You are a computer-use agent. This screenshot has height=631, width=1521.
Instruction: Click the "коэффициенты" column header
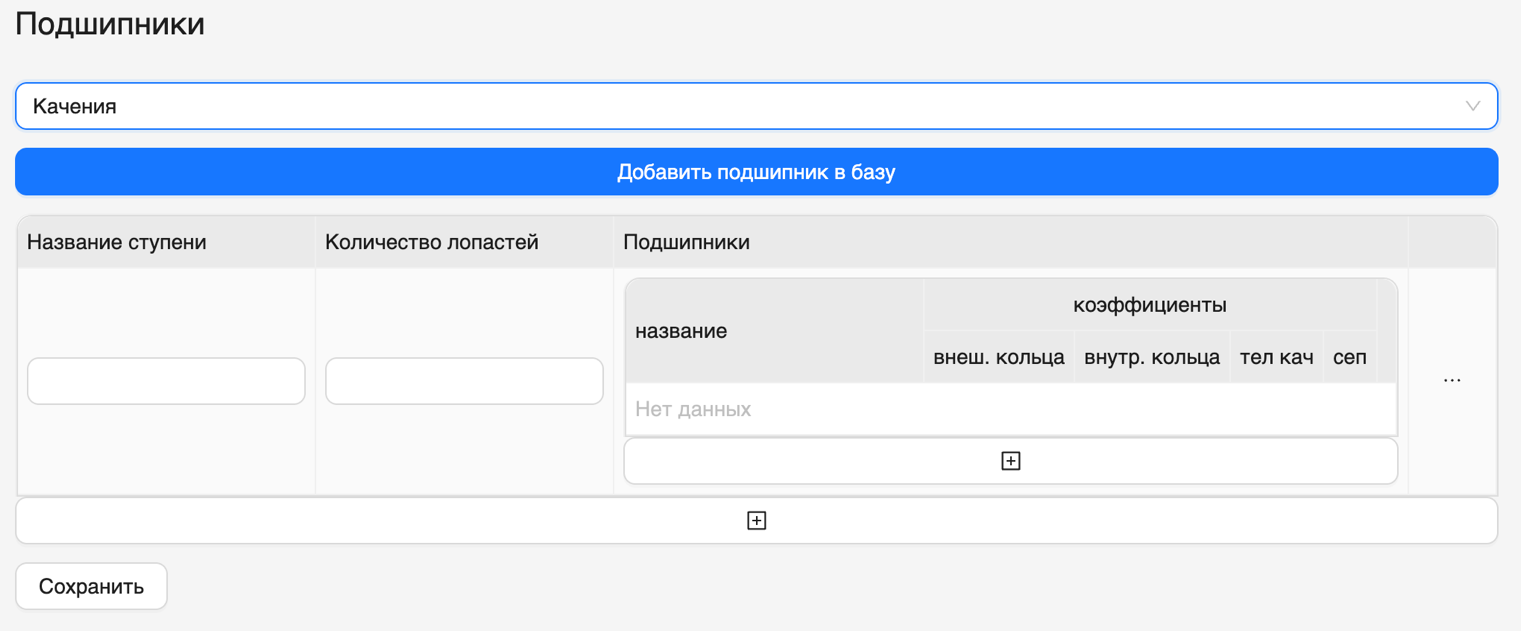pos(1150,305)
